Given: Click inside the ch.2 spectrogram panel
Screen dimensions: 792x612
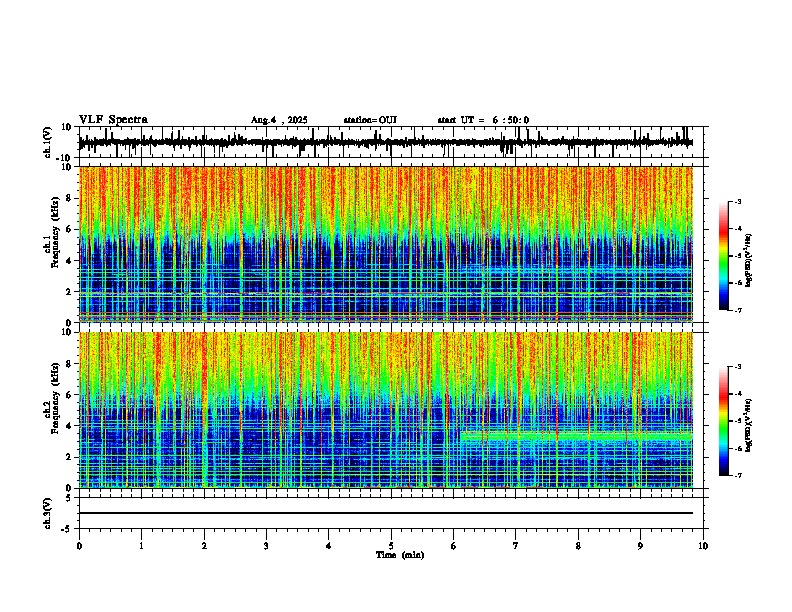Looking at the screenshot, I should pyautogui.click(x=385, y=410).
